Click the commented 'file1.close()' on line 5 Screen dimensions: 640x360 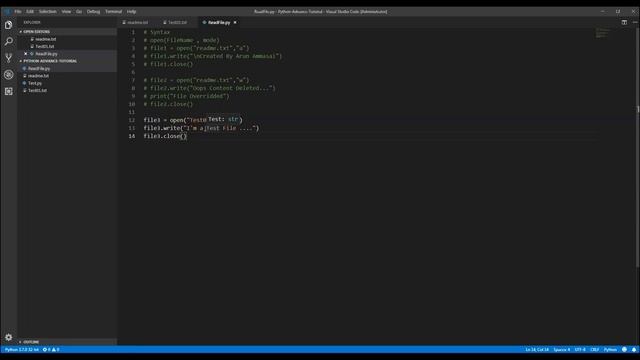point(168,64)
